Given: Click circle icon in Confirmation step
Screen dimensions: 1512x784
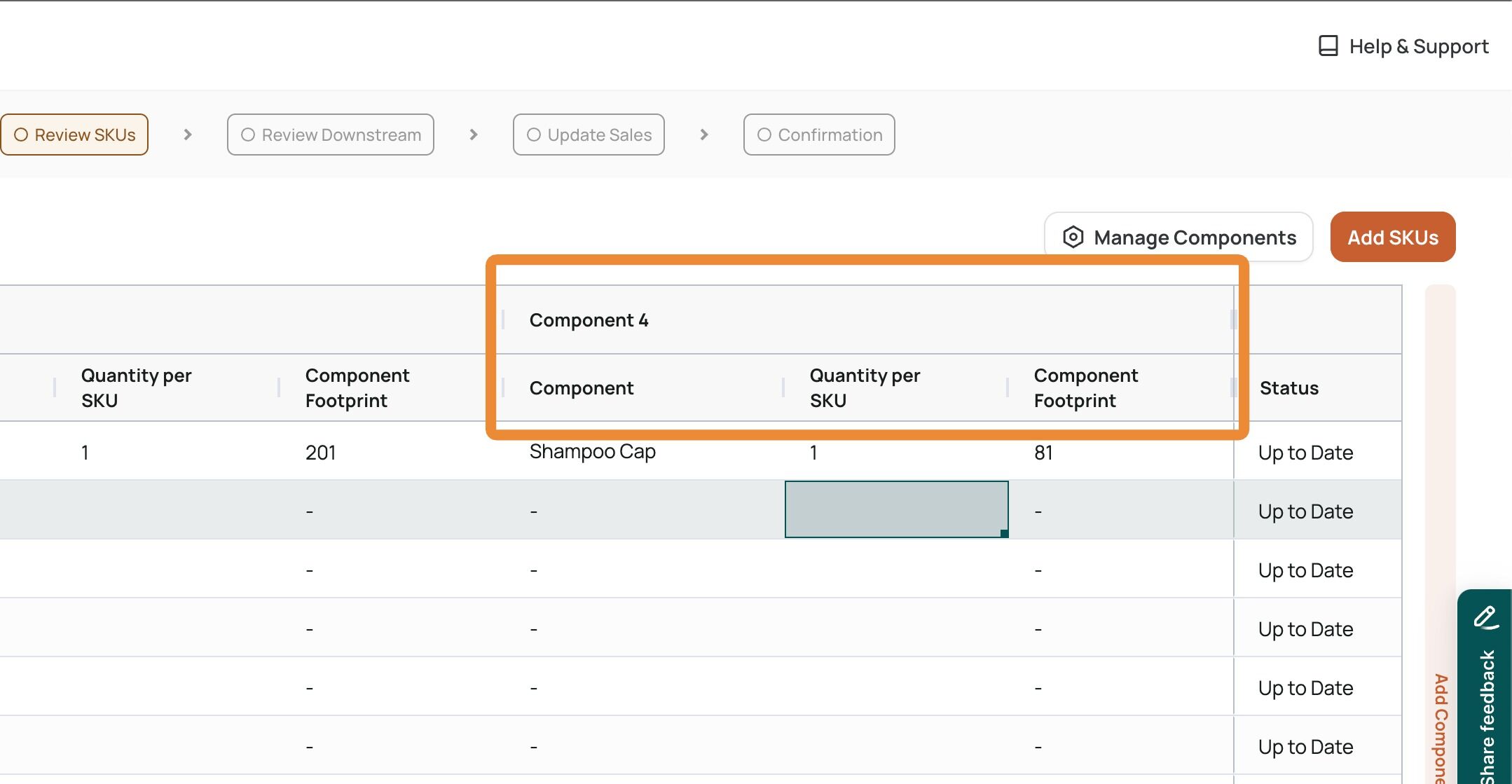Looking at the screenshot, I should pos(764,135).
